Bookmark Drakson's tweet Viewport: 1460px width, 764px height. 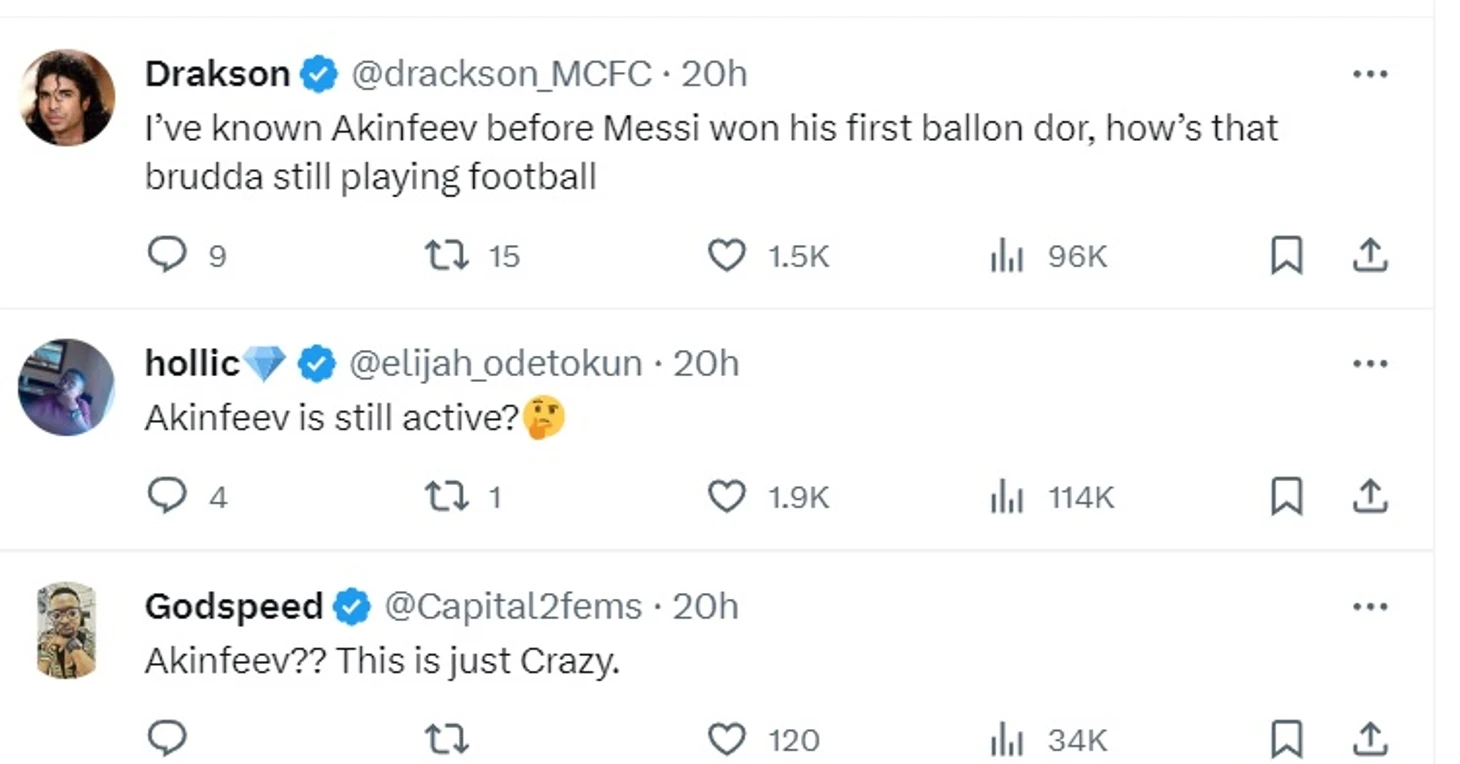pyautogui.click(x=1286, y=255)
